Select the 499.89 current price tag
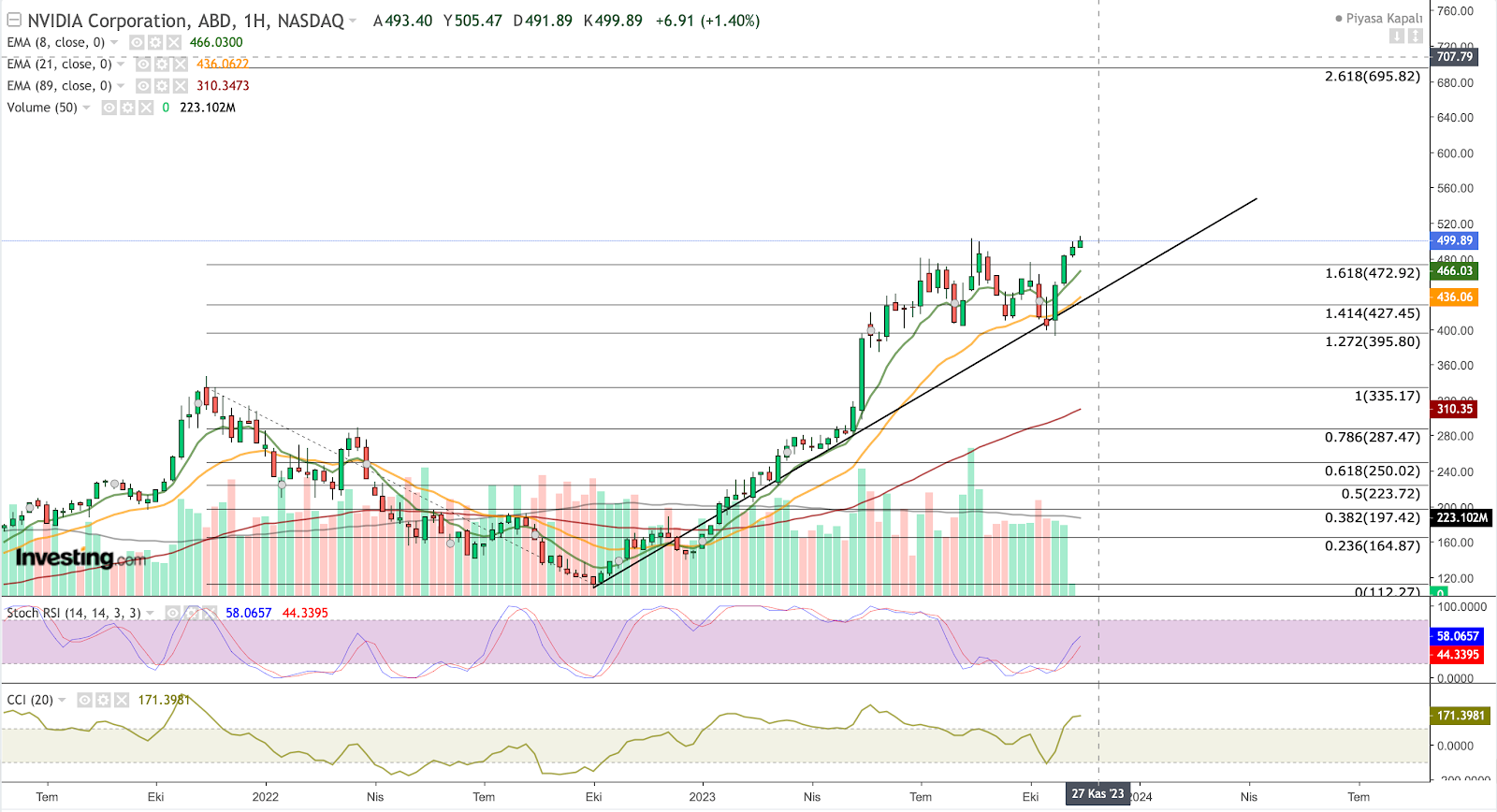1497x812 pixels. click(1455, 240)
